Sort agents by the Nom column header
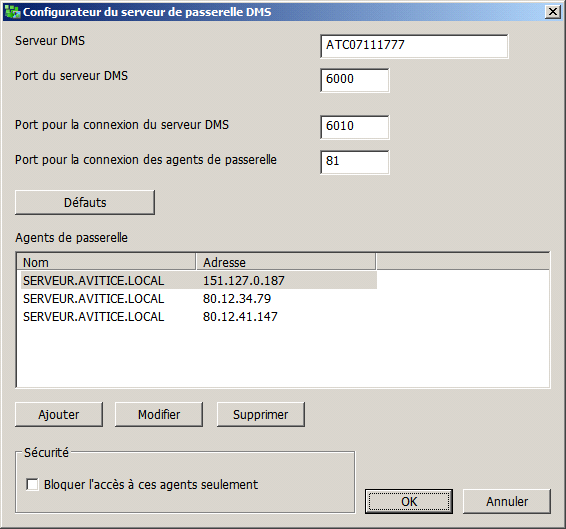 coord(106,262)
